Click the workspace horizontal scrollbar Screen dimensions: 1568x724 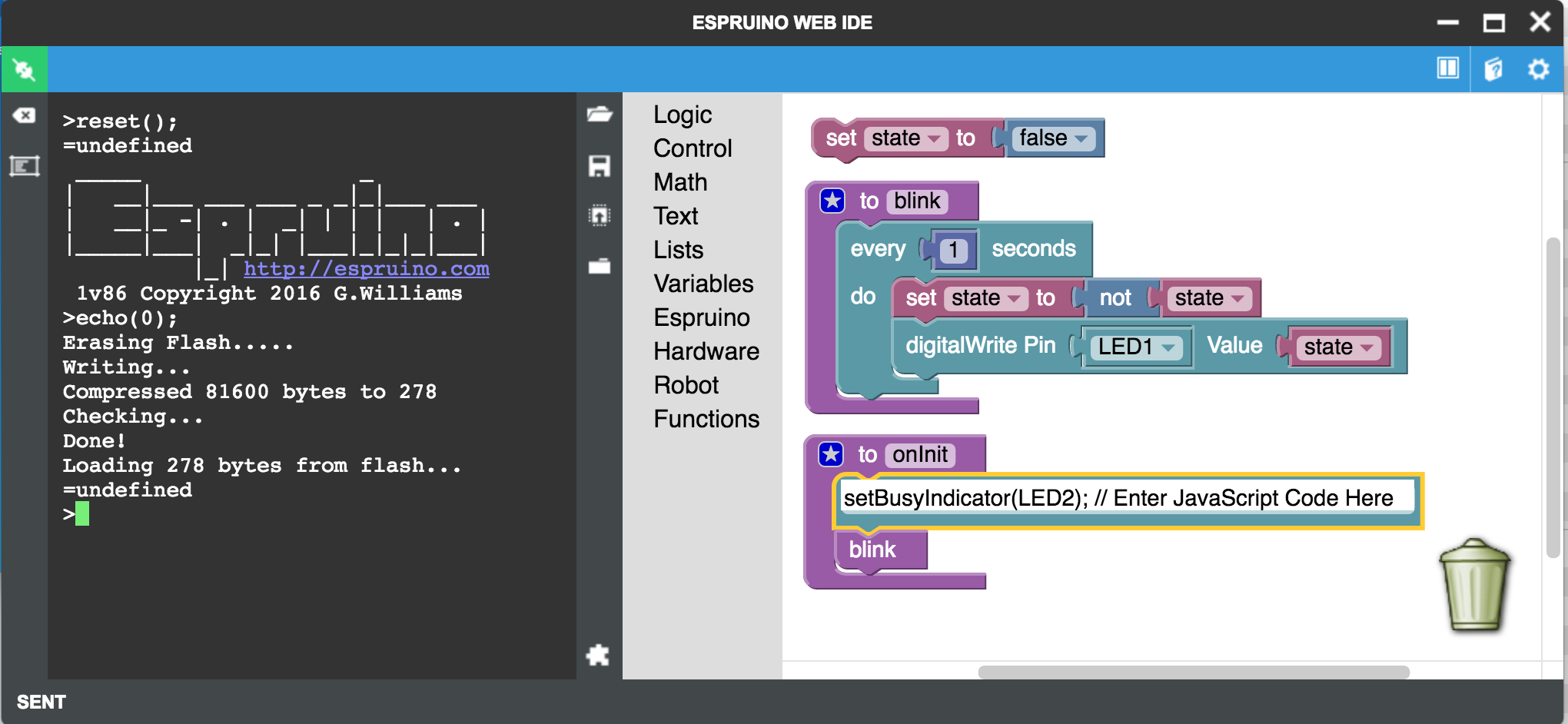[1193, 672]
